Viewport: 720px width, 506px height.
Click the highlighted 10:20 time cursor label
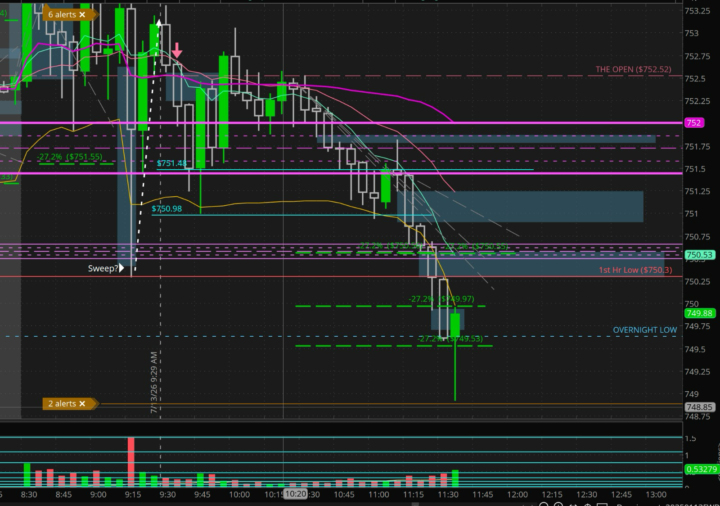click(x=295, y=494)
